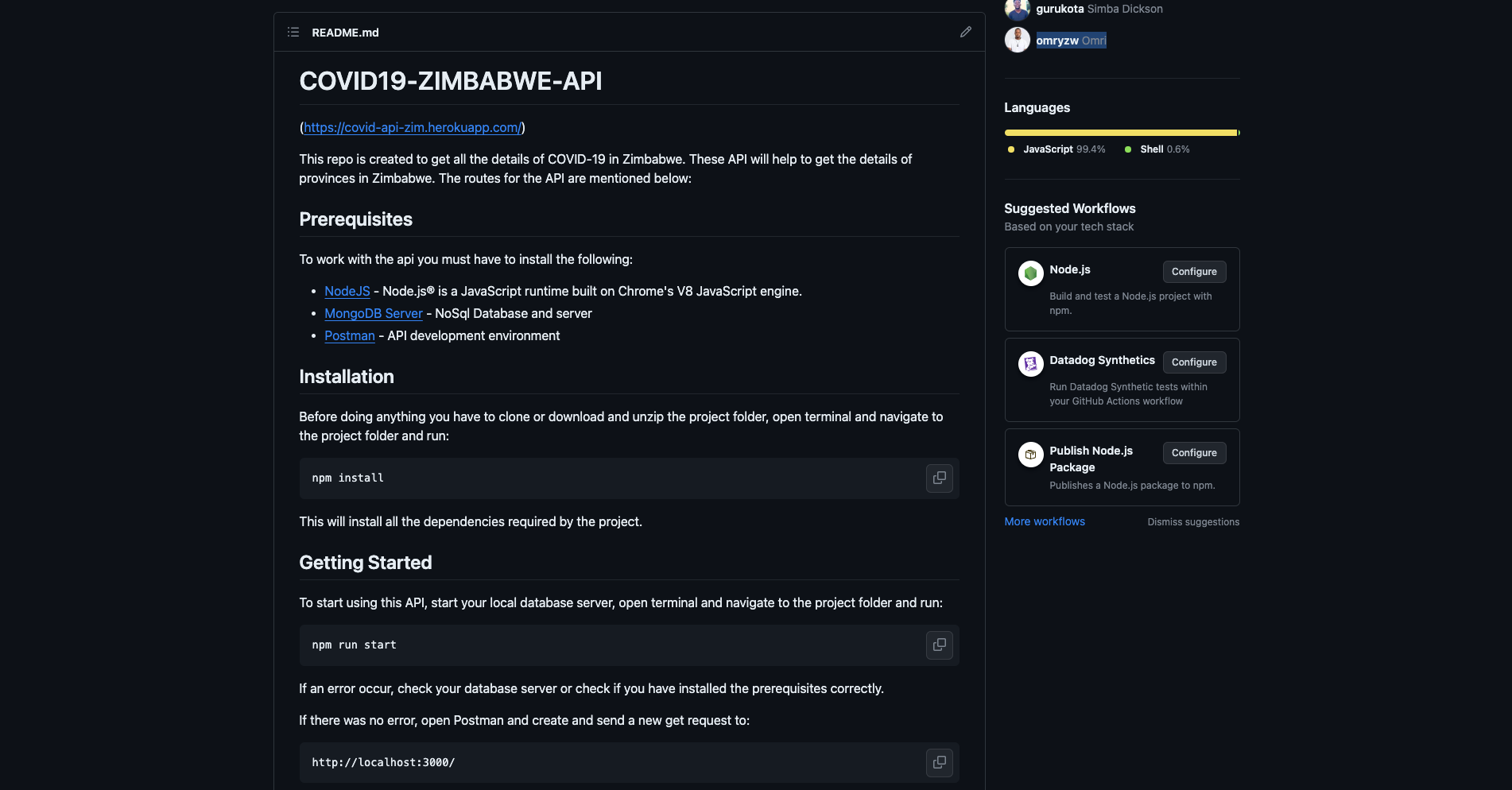Viewport: 1512px width, 790px height.
Task: Follow the NodeJS prerequisite link
Action: [347, 291]
